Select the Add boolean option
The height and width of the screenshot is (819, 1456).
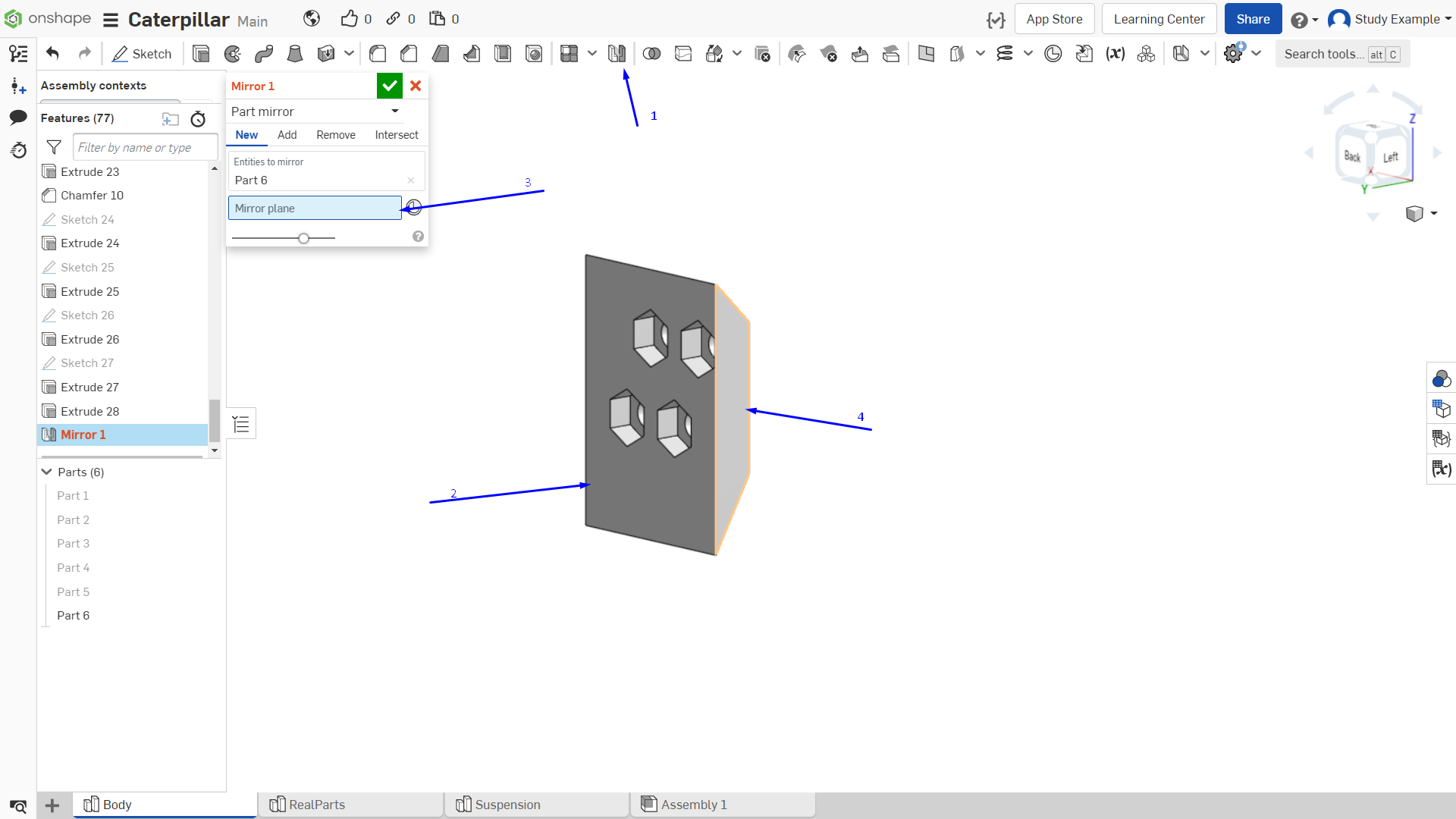(x=287, y=135)
